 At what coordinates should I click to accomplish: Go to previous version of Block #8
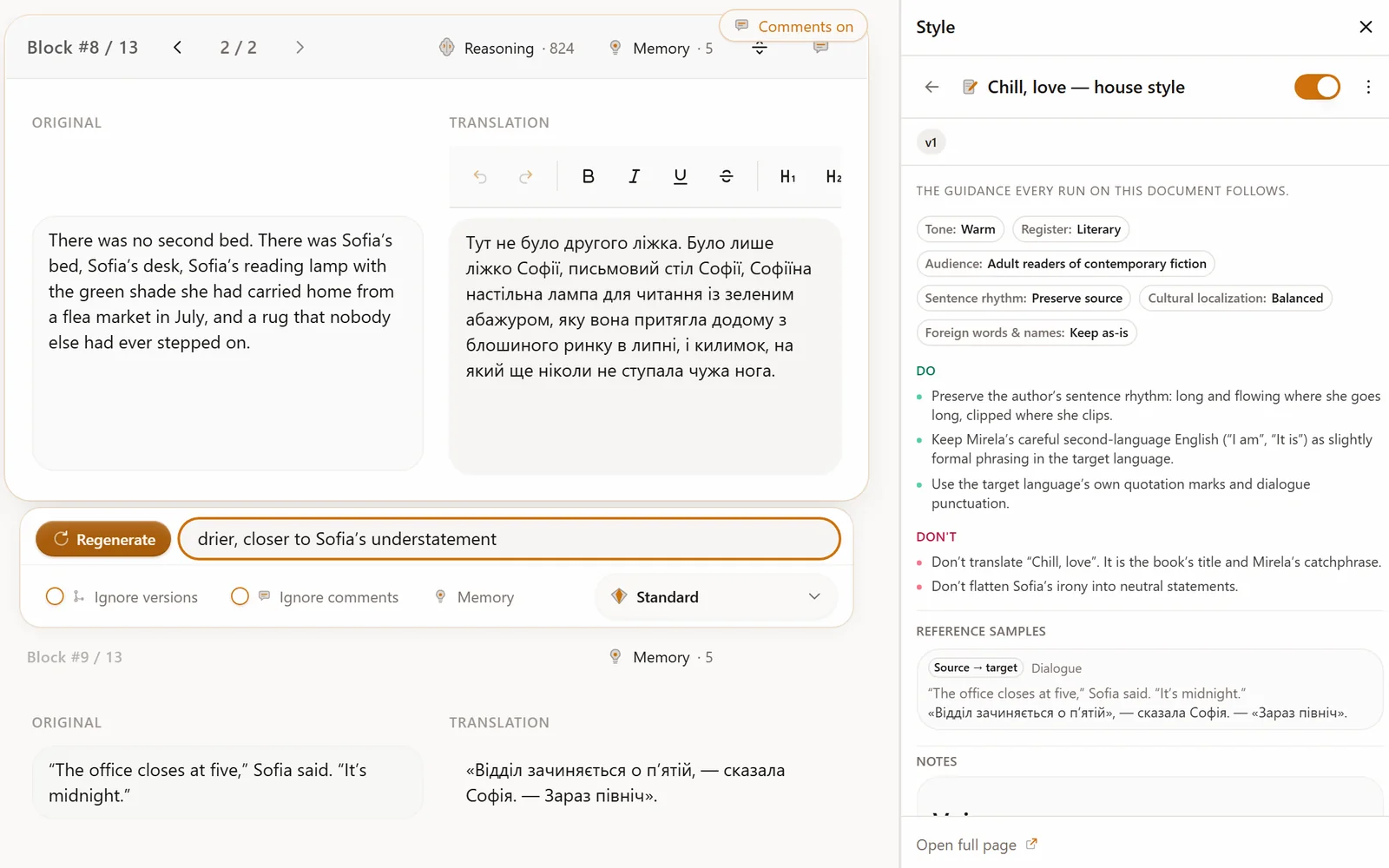pyautogui.click(x=177, y=48)
